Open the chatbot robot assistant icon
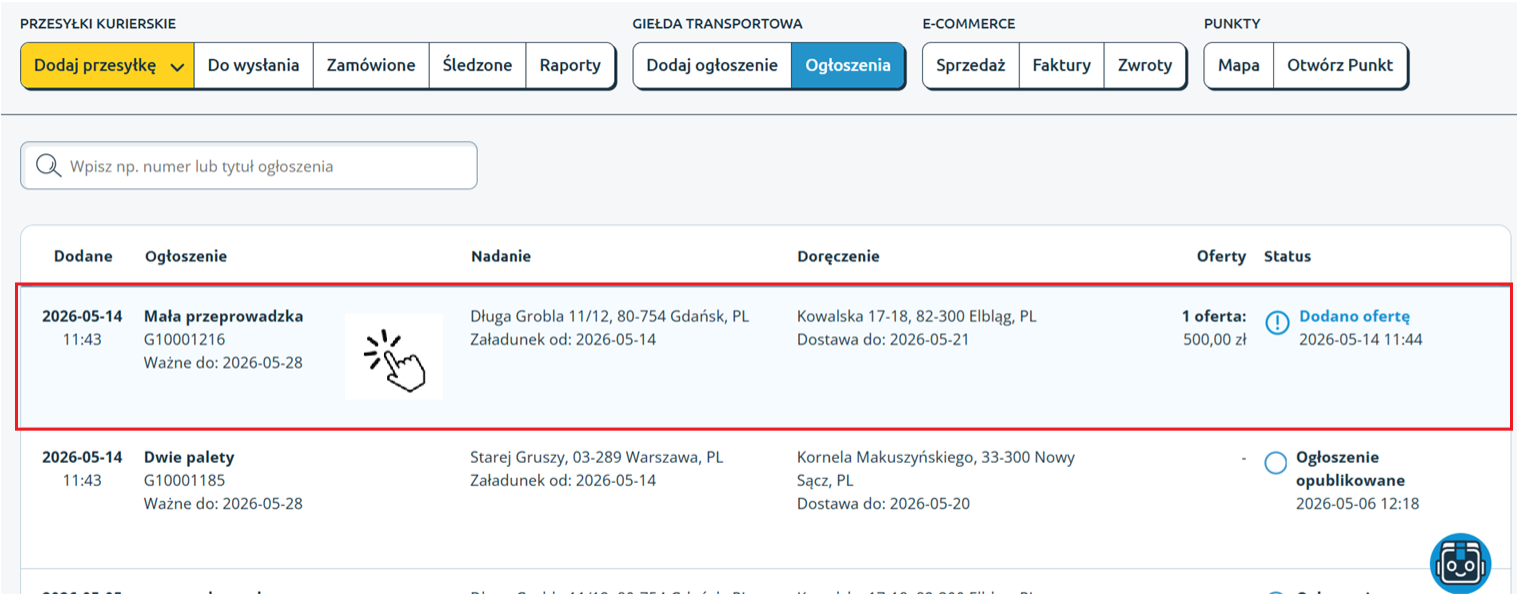This screenshot has height=604, width=1522. tap(1460, 564)
